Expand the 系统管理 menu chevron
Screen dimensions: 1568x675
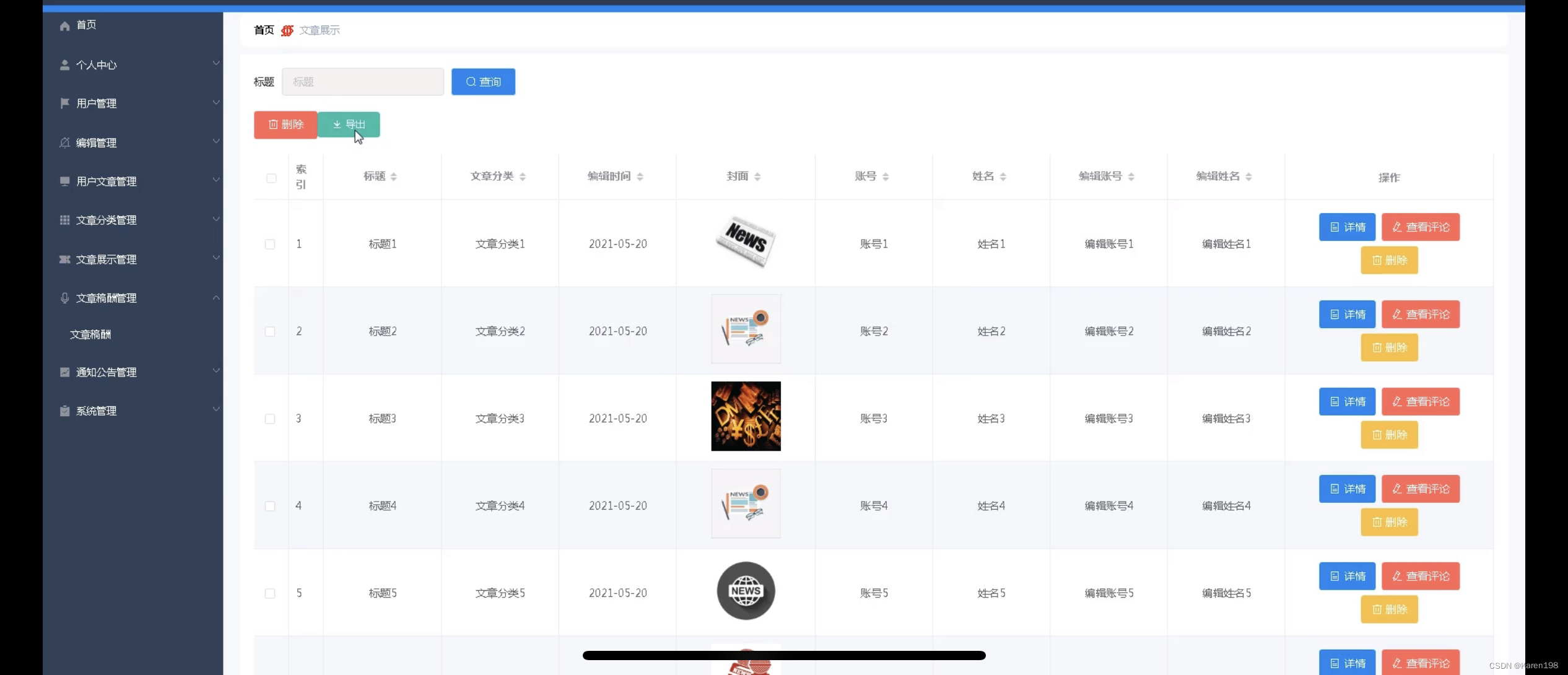(x=216, y=409)
